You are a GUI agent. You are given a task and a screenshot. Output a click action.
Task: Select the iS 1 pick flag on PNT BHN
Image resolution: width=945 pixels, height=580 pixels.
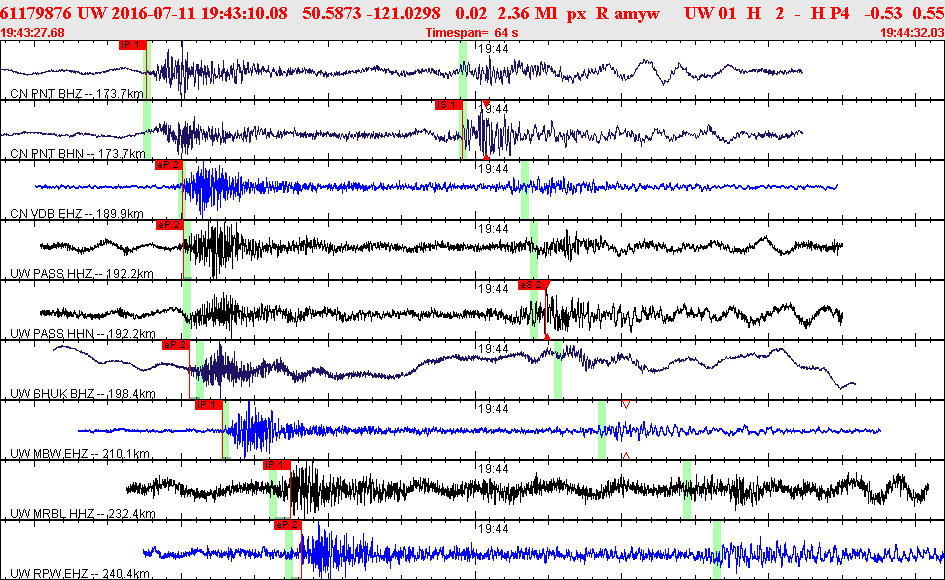click(448, 105)
